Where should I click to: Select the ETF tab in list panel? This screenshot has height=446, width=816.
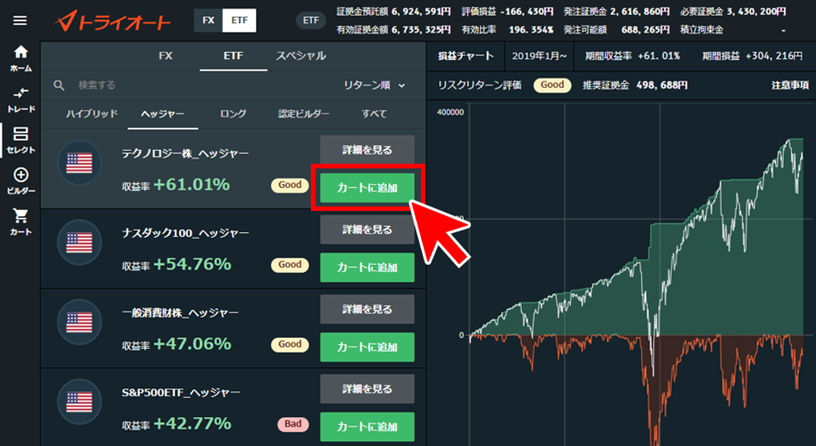point(233,56)
